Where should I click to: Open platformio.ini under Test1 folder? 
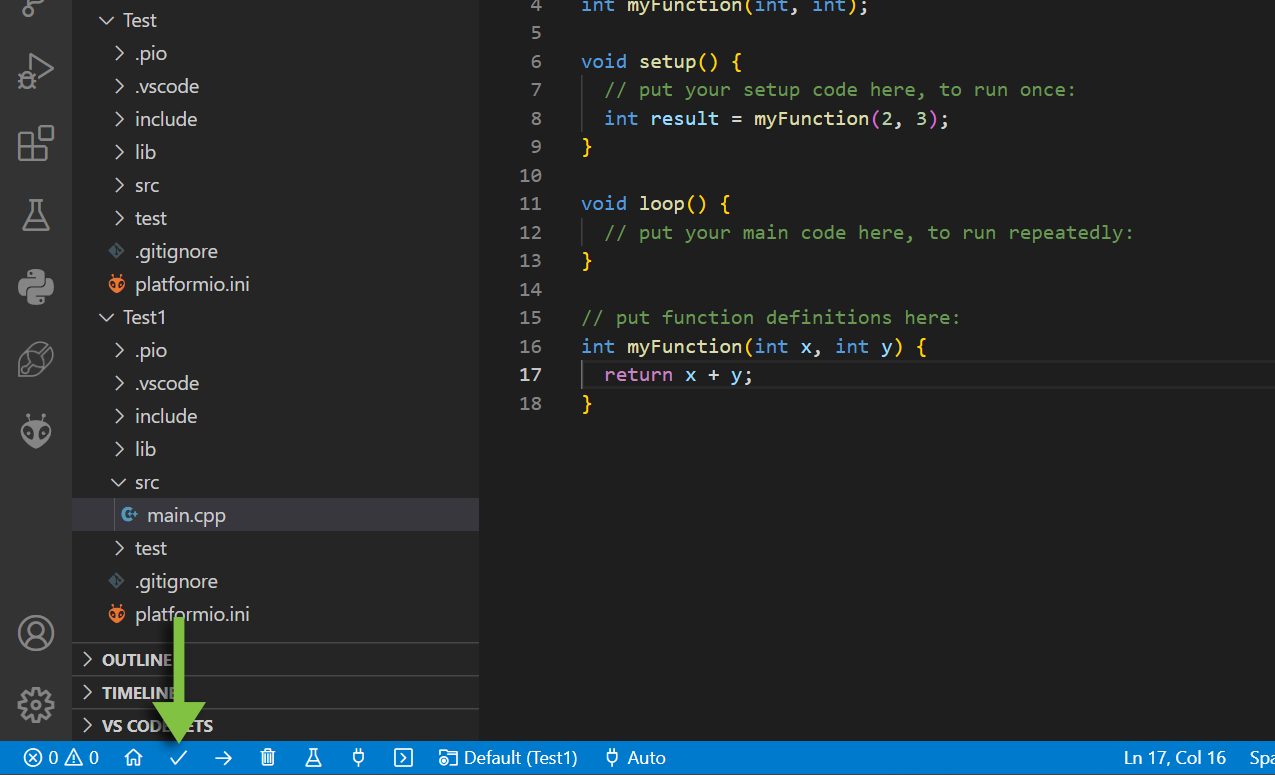click(275, 614)
